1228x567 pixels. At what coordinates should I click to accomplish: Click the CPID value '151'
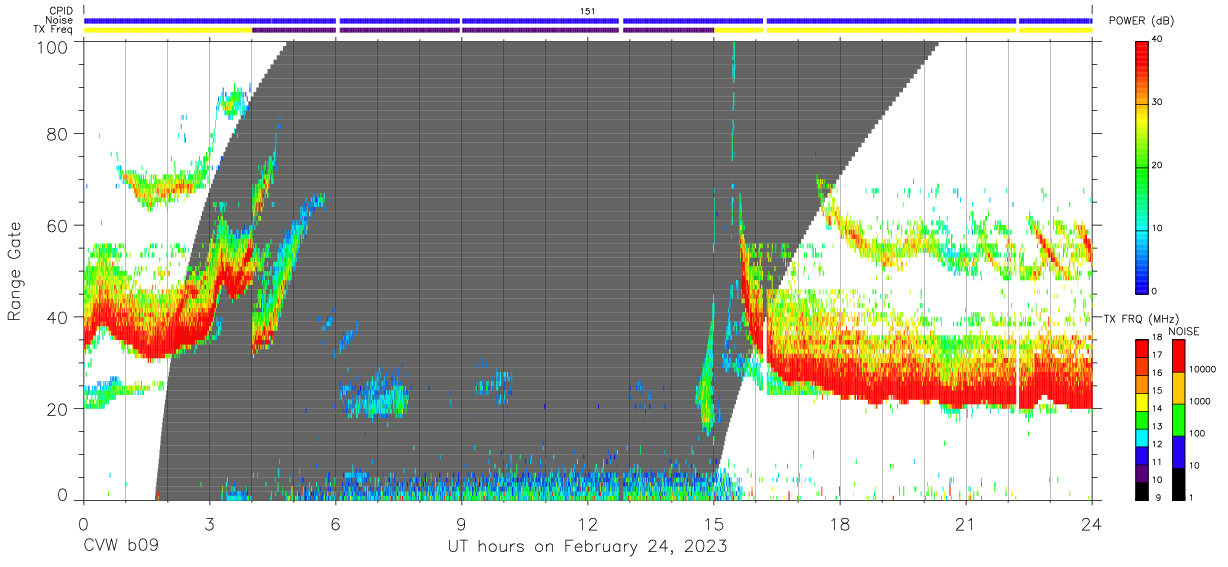coord(588,11)
